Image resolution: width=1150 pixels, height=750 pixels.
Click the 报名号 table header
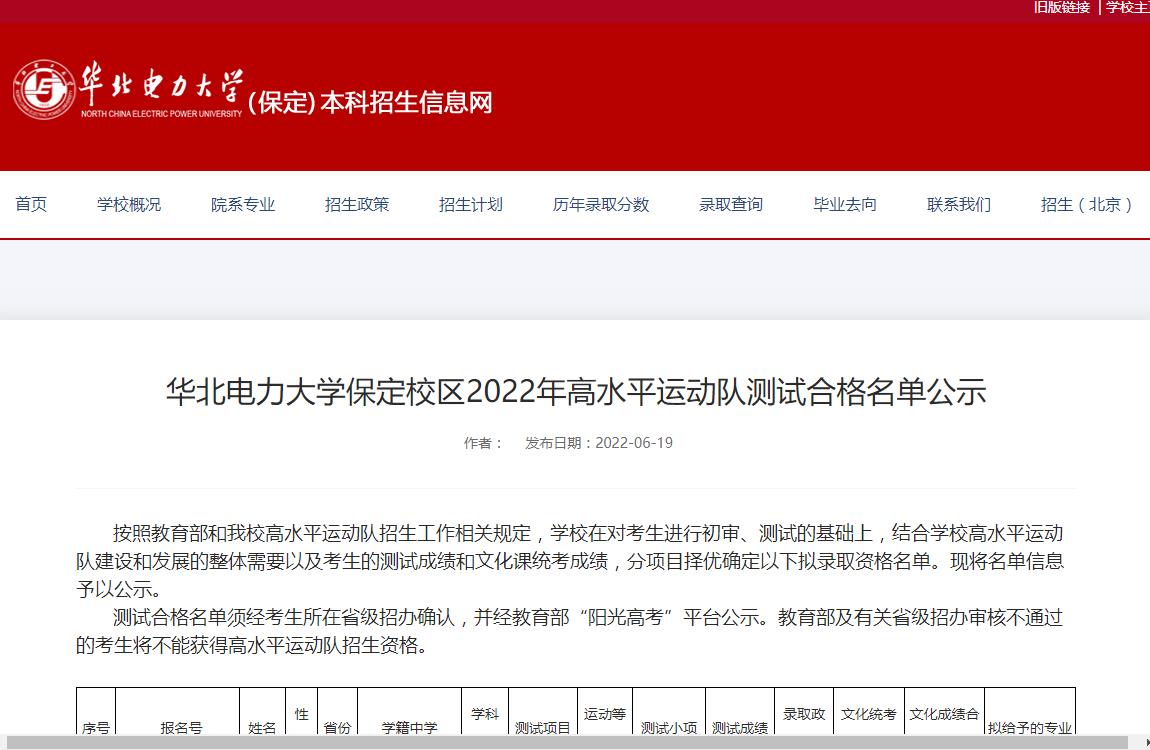181,728
